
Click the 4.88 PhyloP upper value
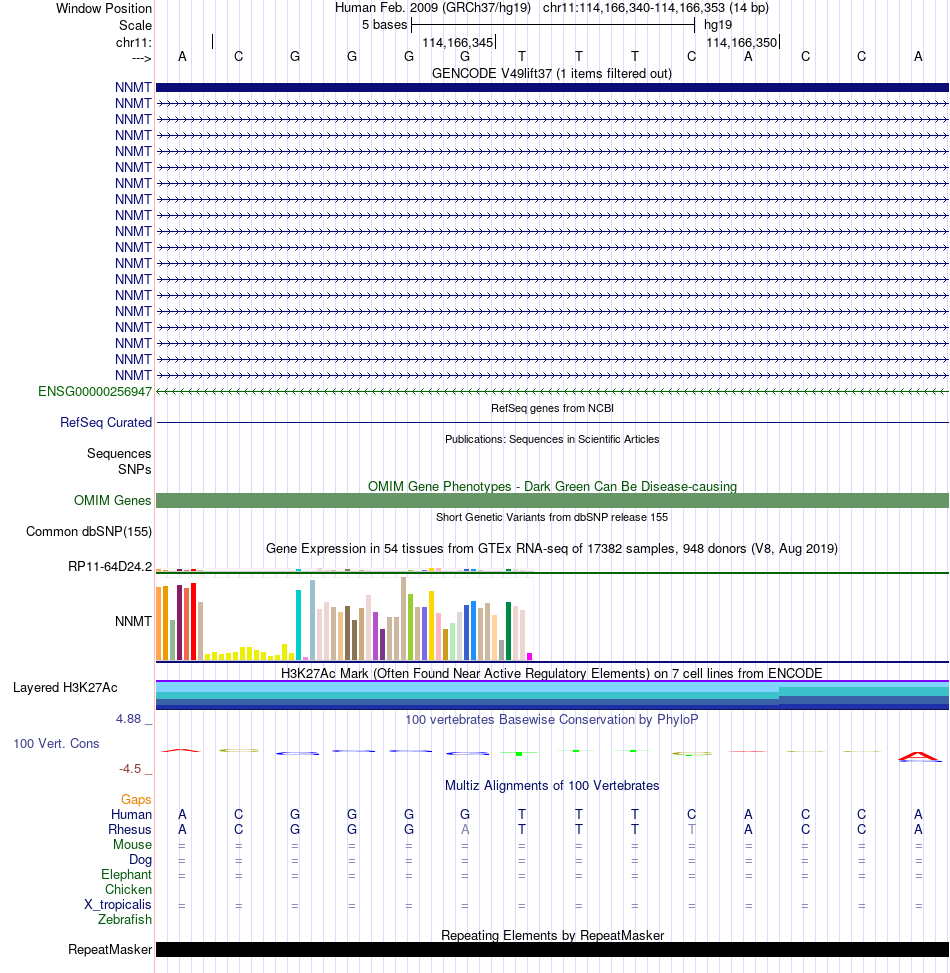click(128, 719)
